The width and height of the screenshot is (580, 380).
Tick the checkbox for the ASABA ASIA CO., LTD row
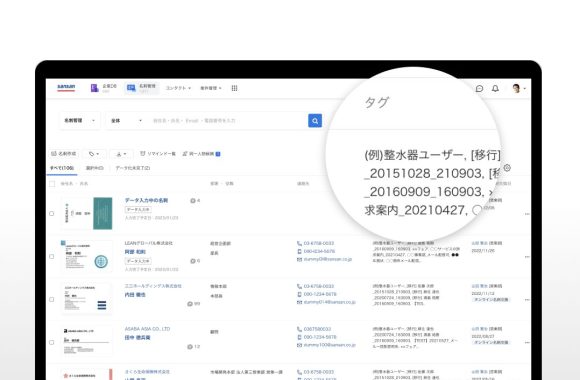coord(51,342)
